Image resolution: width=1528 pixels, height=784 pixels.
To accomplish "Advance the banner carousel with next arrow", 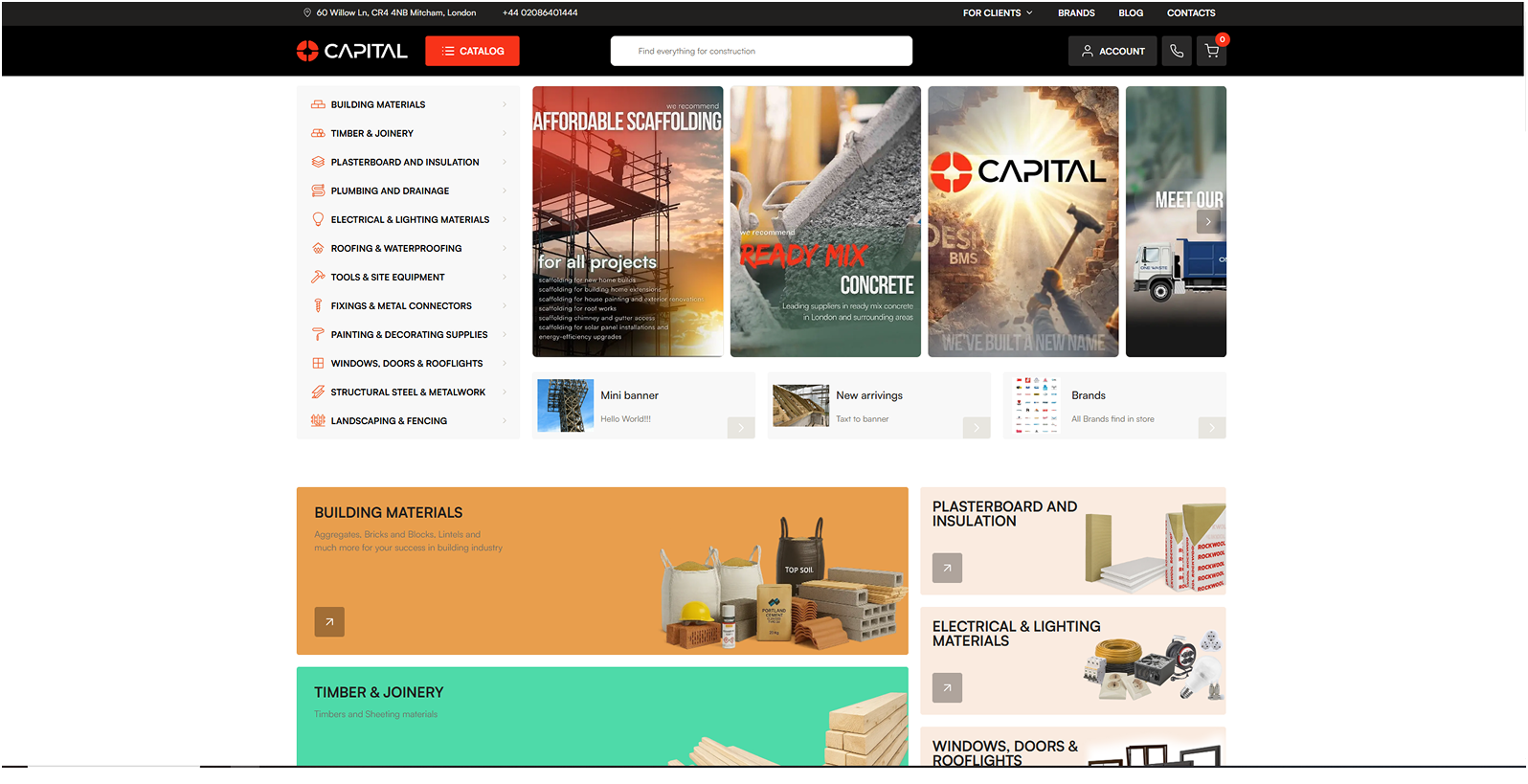I will pos(1208,221).
